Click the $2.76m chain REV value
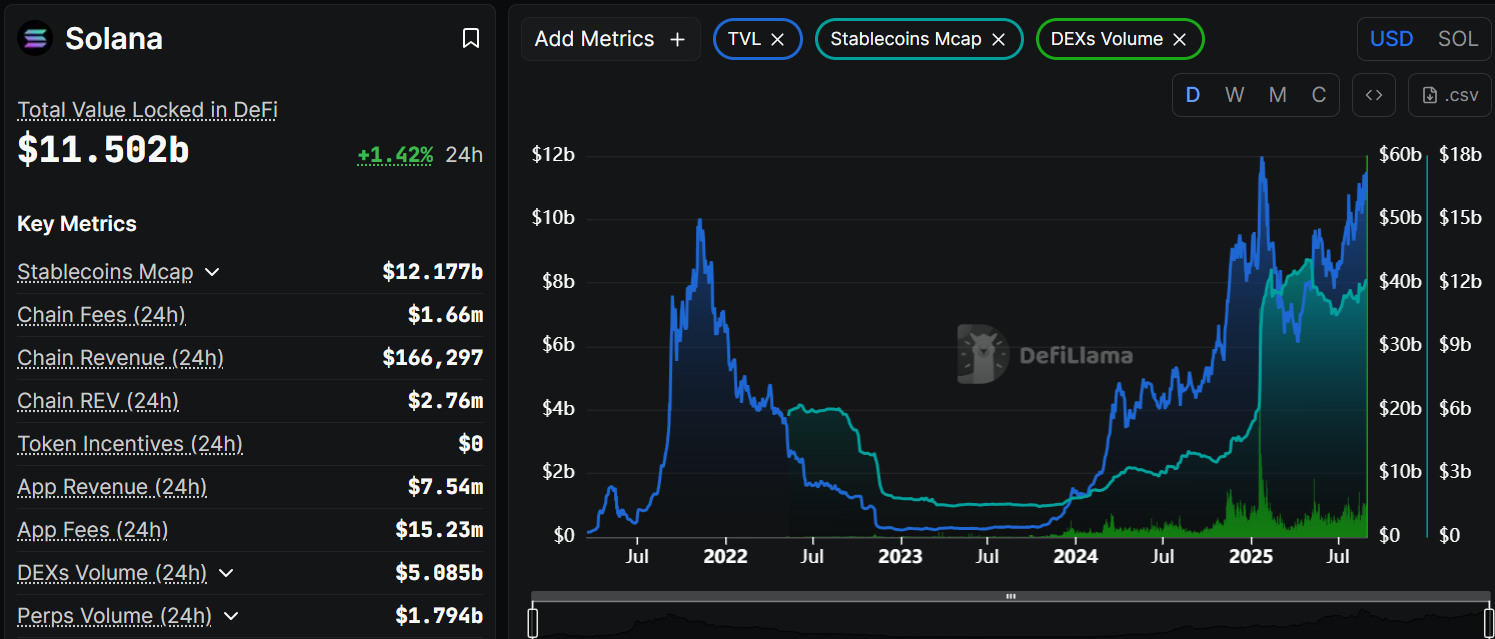Screen dimensions: 1495x639 (x=445, y=401)
